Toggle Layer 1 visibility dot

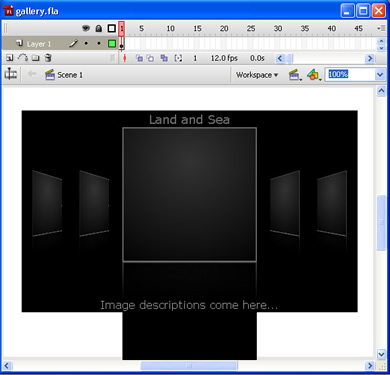[86, 43]
